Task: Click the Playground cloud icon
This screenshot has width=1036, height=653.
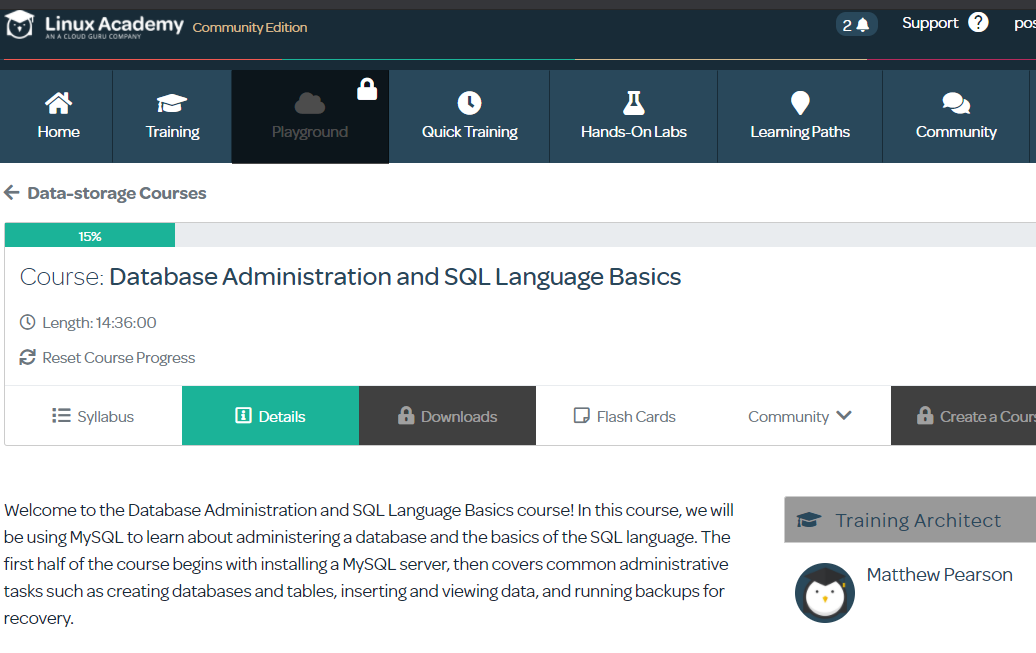Action: coord(309,103)
